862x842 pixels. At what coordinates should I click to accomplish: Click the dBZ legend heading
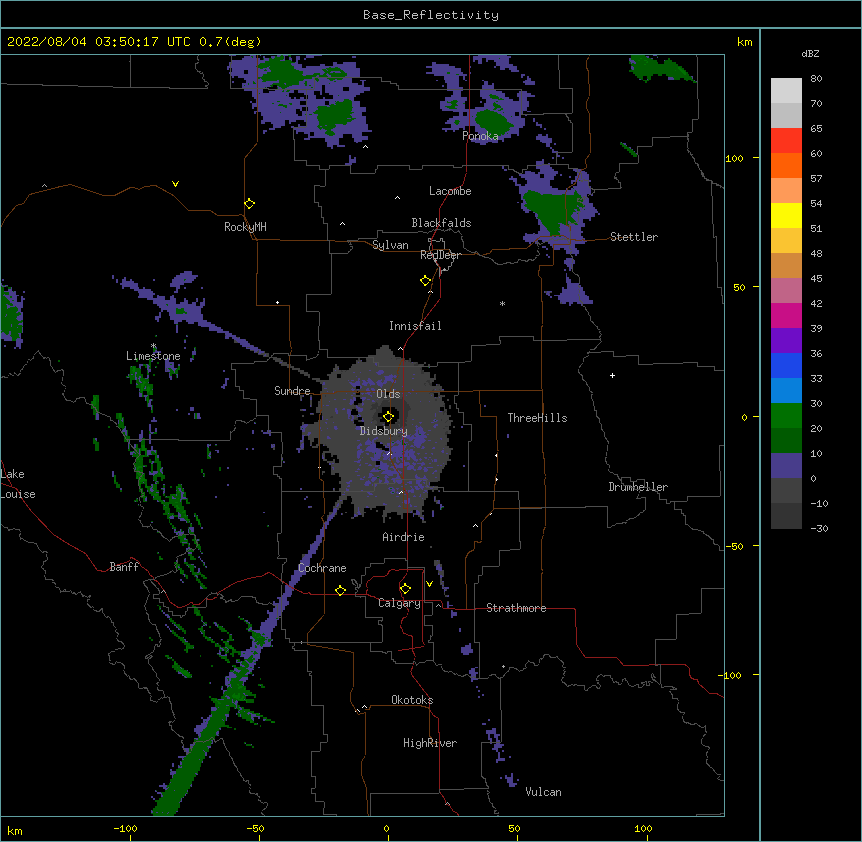[x=810, y=54]
